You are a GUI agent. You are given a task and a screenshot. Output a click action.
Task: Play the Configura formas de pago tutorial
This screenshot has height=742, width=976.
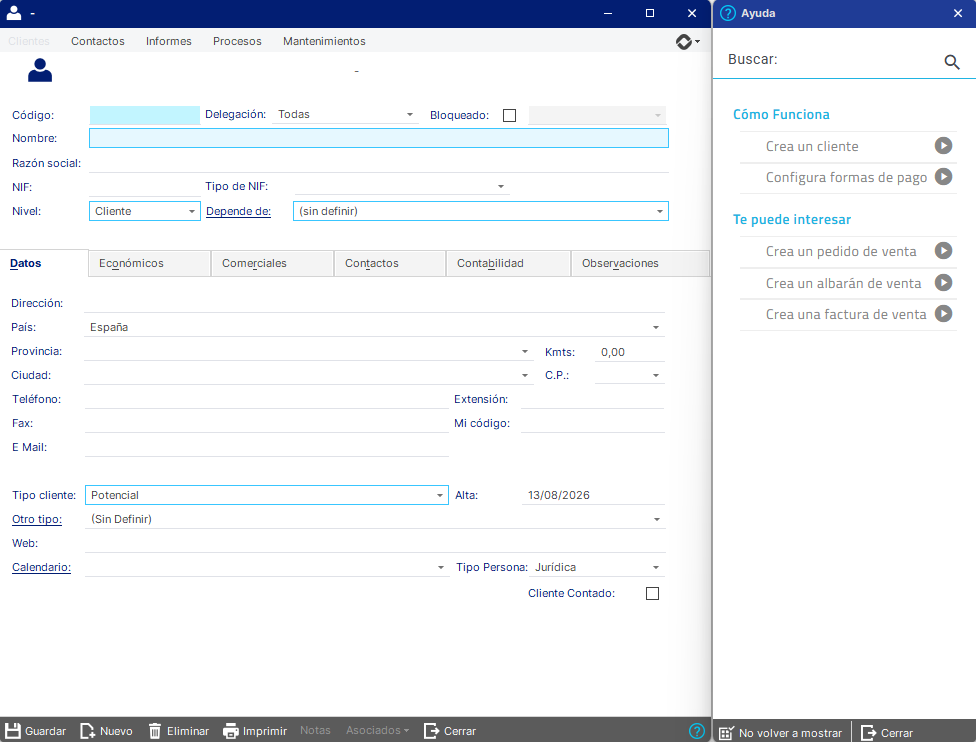pos(943,177)
